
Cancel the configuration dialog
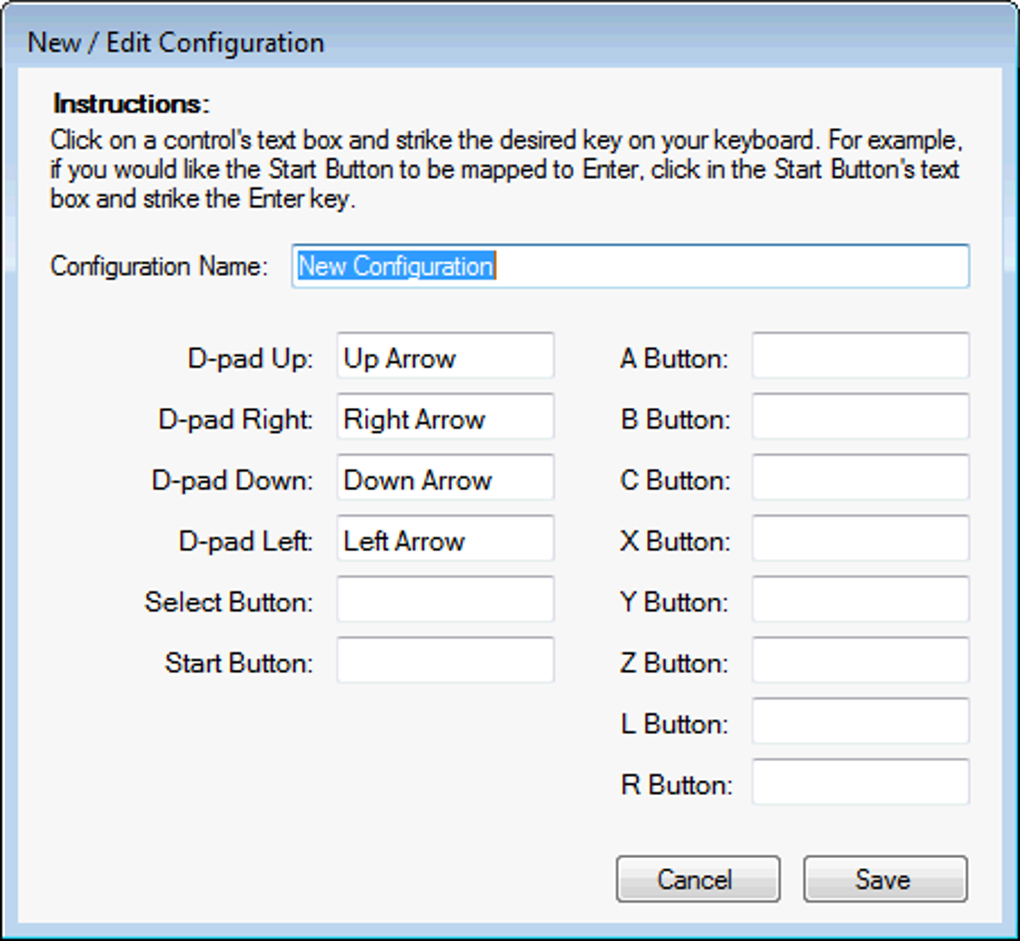(698, 879)
